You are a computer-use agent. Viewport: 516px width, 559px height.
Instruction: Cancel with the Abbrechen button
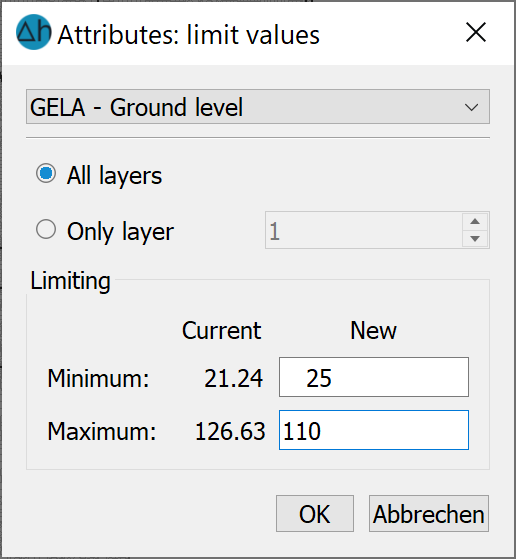tap(429, 513)
